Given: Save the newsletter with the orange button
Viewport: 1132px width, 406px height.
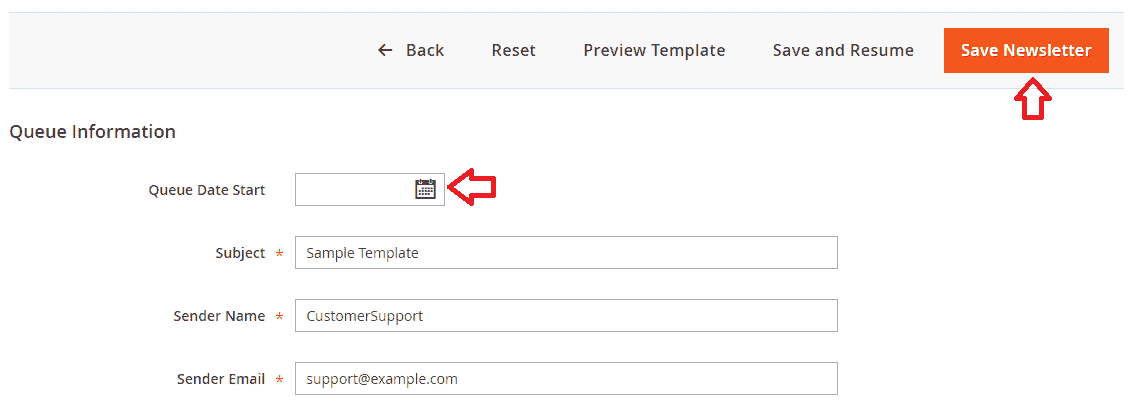Looking at the screenshot, I should coord(1026,51).
